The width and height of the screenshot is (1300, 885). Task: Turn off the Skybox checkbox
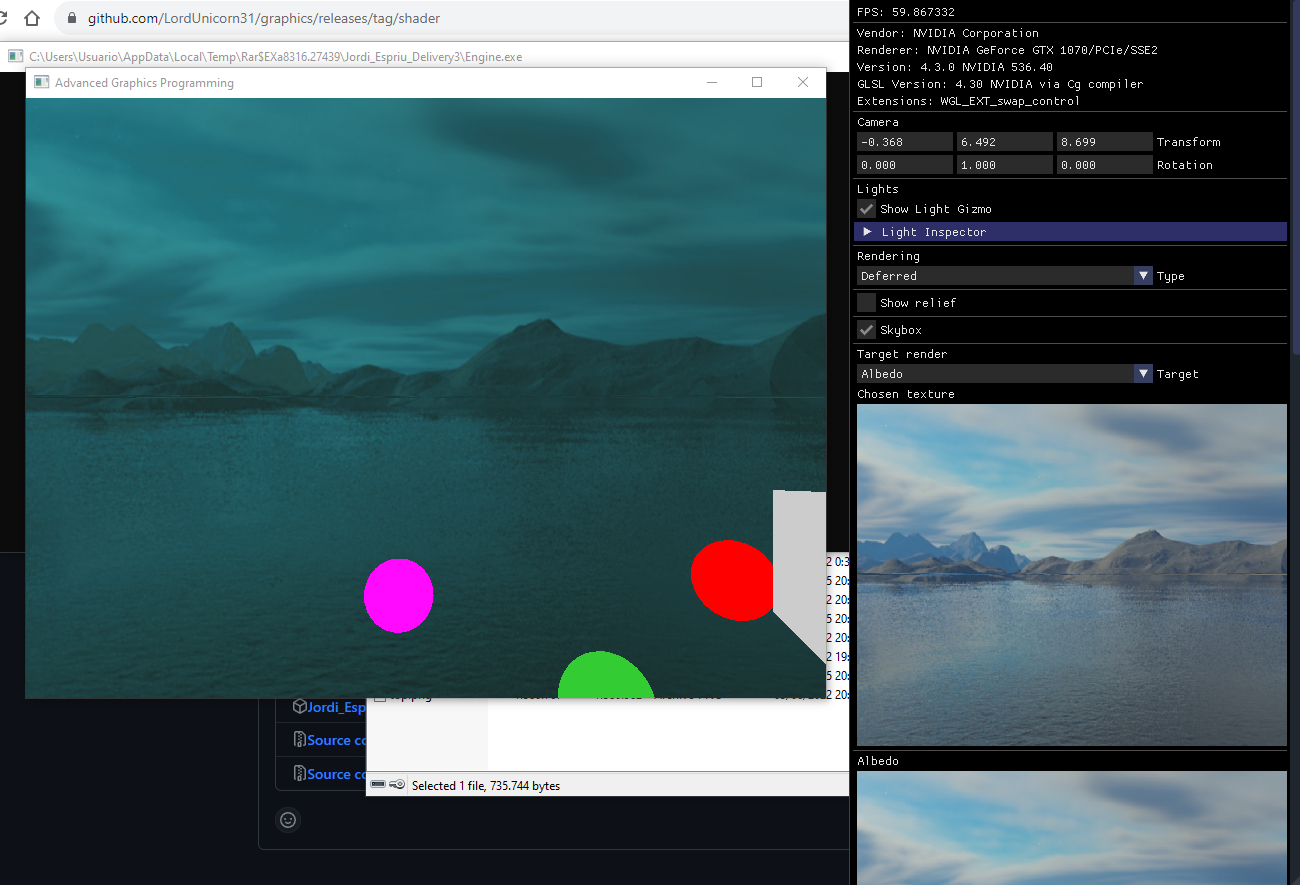(x=867, y=330)
